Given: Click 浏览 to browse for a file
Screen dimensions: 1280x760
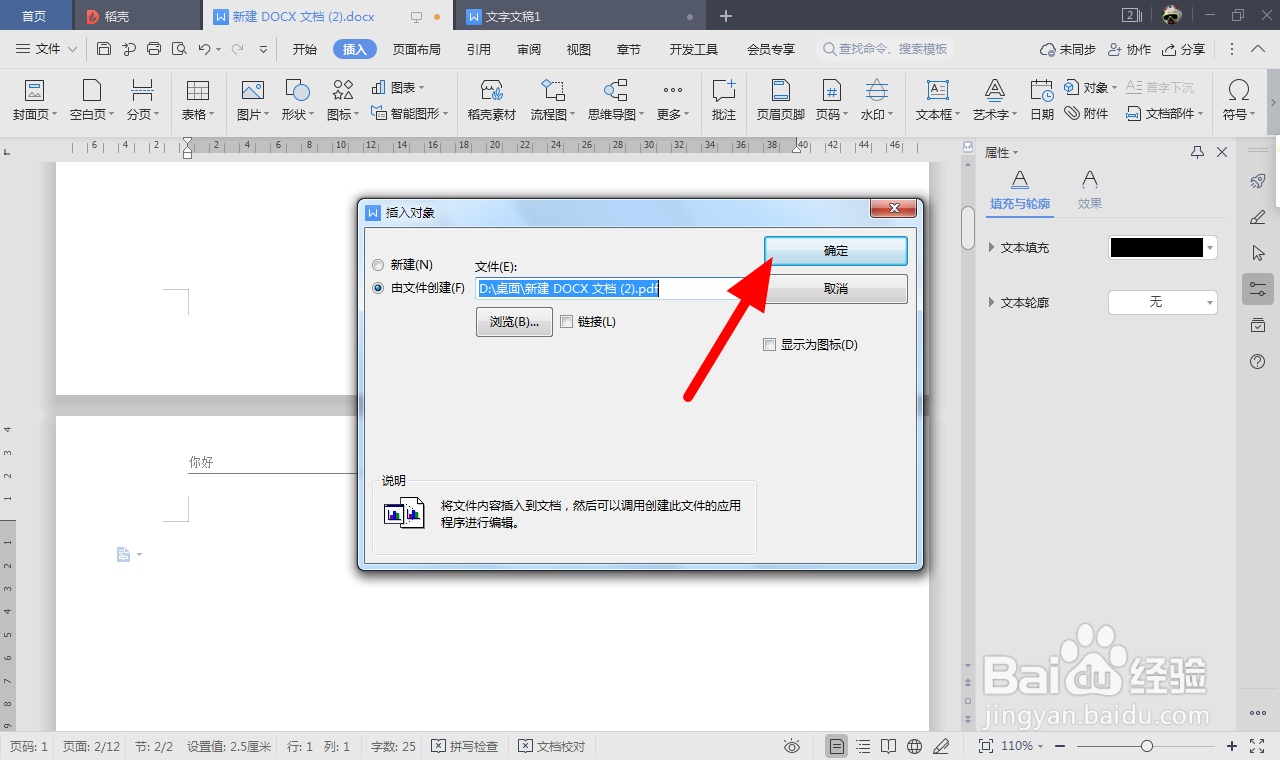Looking at the screenshot, I should [x=513, y=321].
